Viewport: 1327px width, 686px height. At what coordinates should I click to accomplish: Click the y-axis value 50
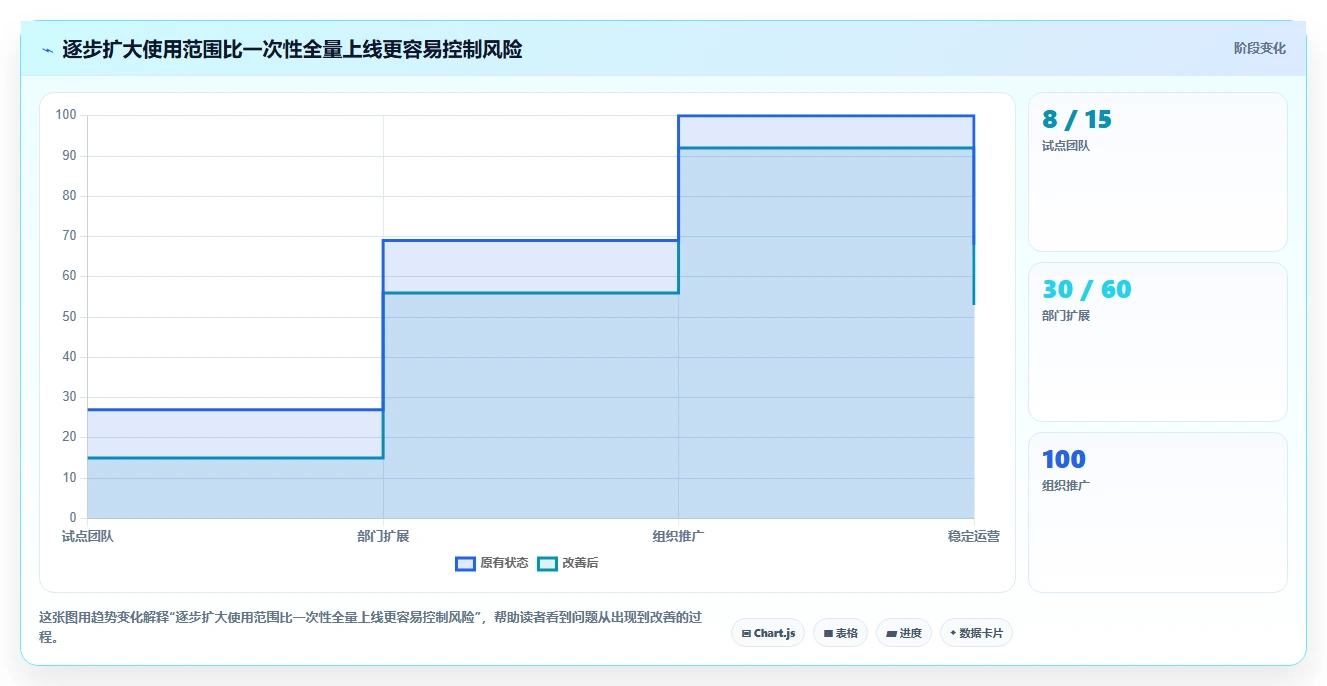(x=69, y=317)
